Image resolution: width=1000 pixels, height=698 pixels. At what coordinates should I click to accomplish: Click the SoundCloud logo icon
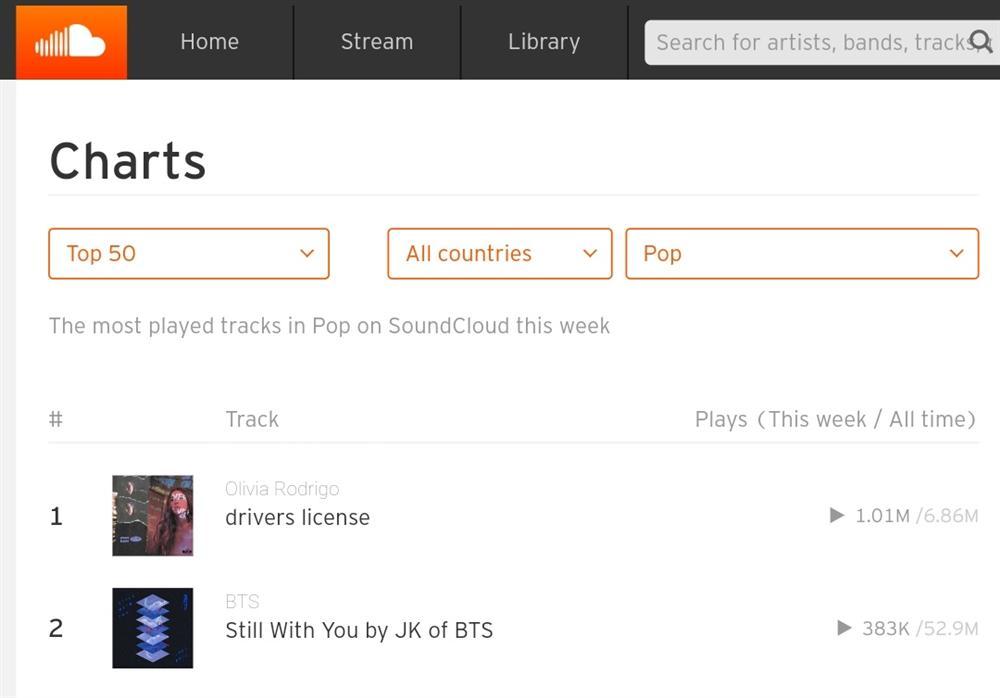pyautogui.click(x=71, y=42)
